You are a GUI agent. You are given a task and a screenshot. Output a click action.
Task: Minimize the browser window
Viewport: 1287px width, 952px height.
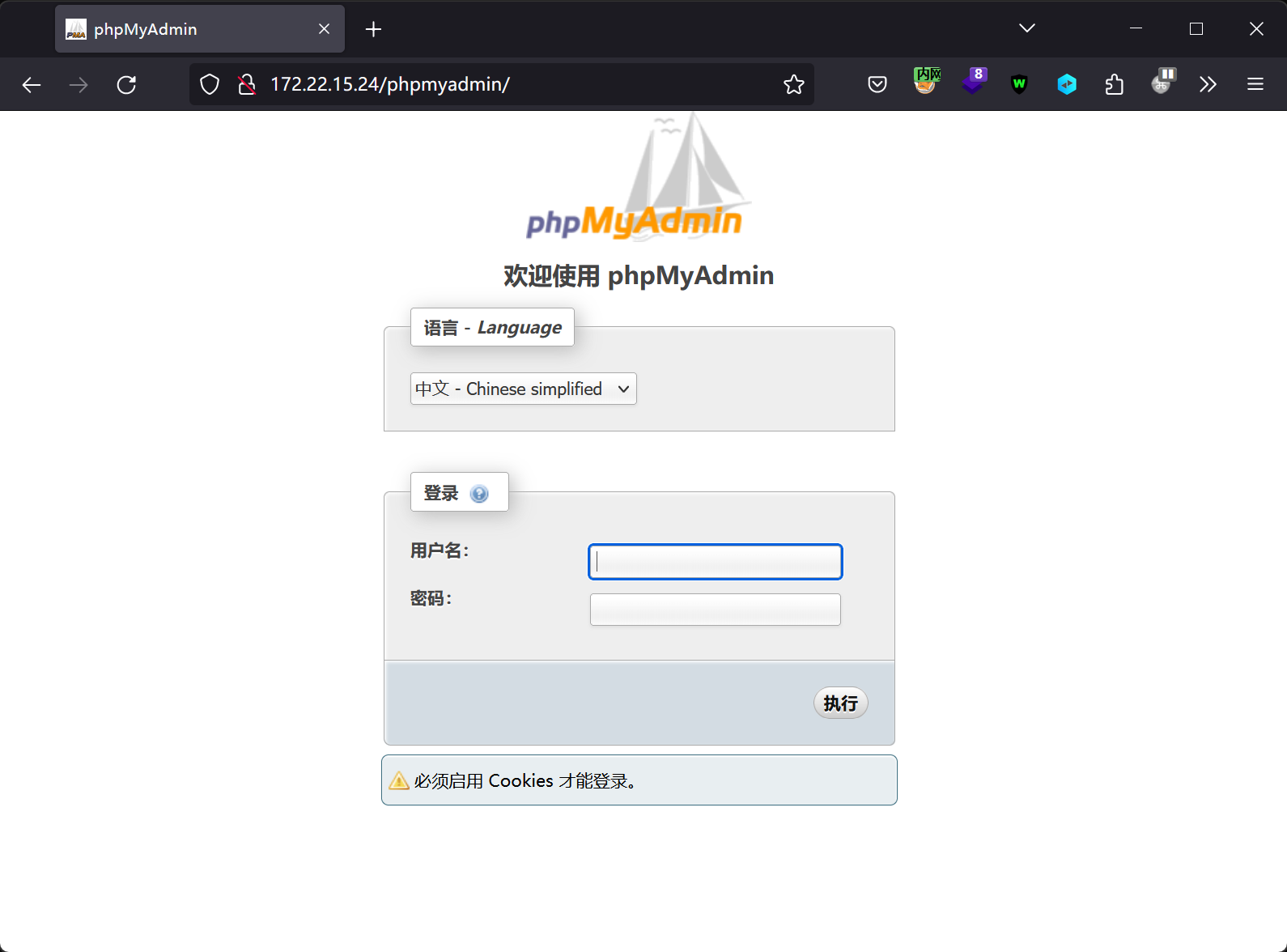pyautogui.click(x=1136, y=28)
